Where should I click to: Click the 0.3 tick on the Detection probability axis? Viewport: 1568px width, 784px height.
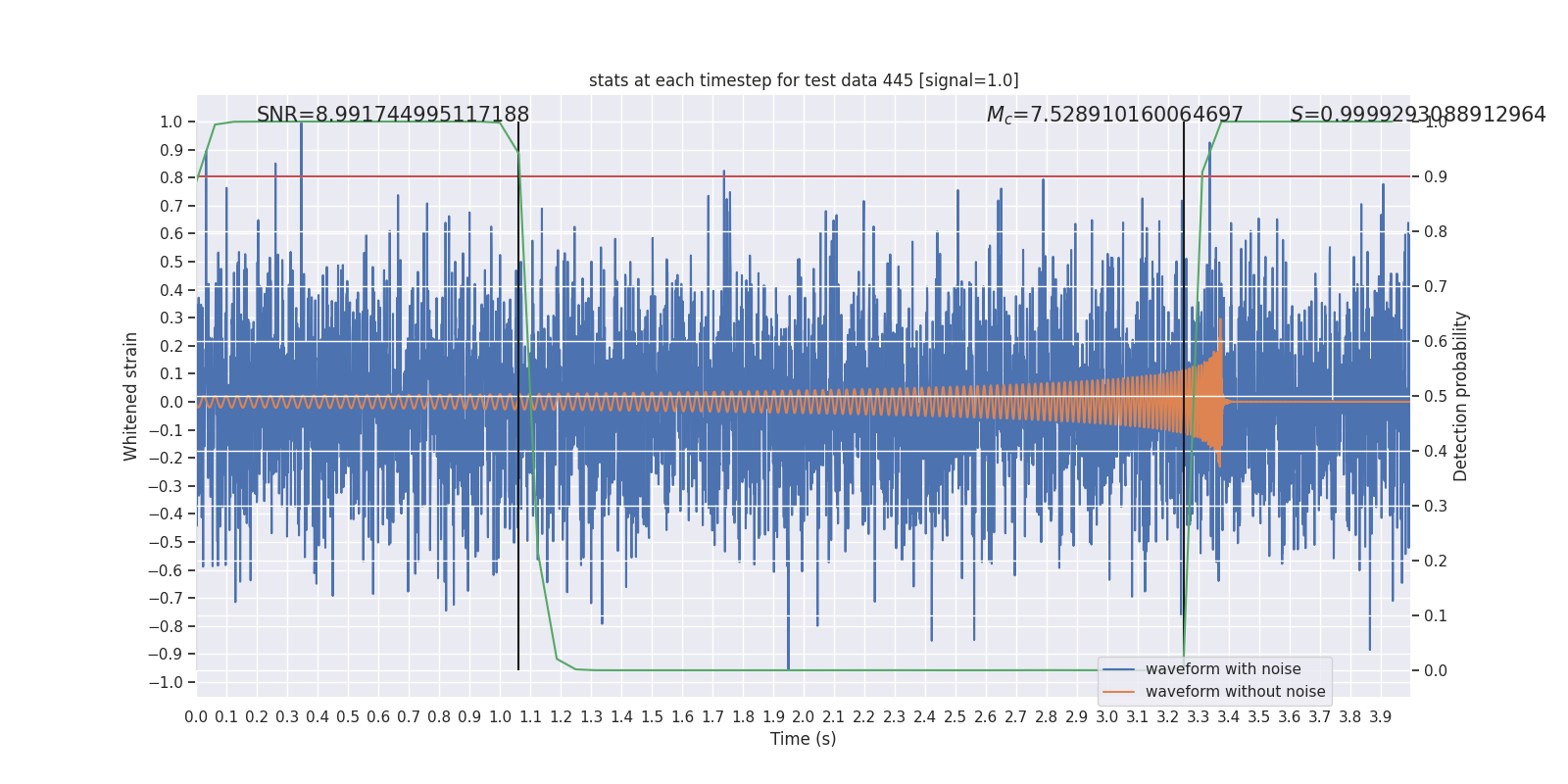click(x=1436, y=506)
